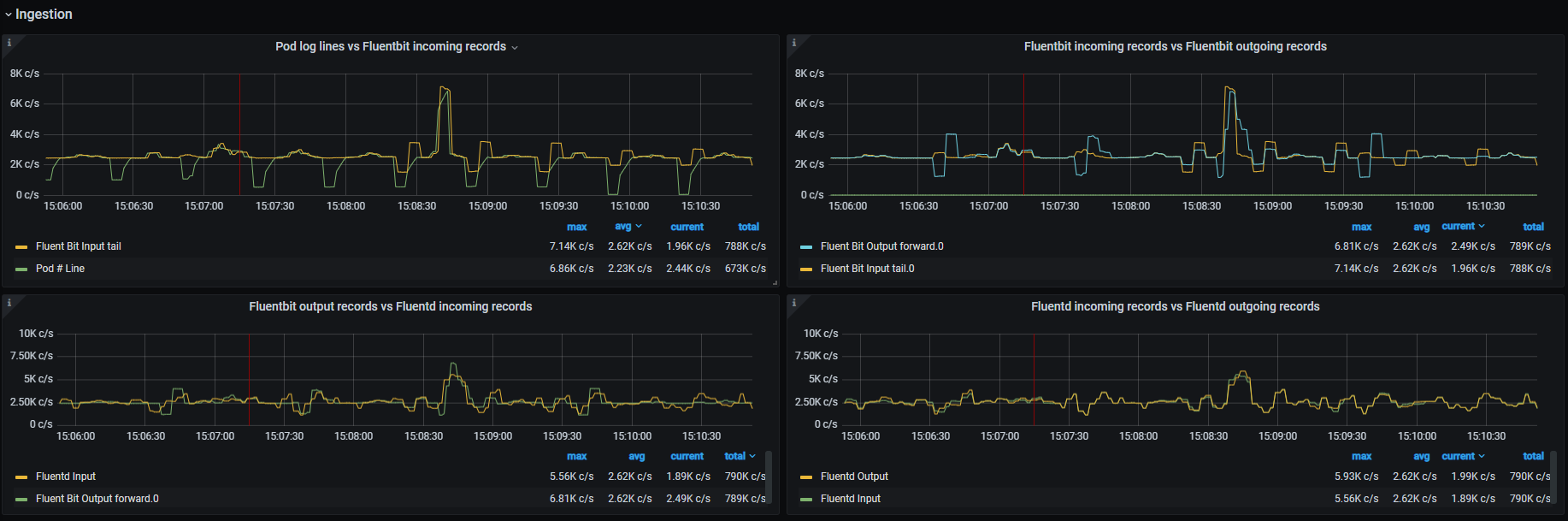Sort top-right panel legend by max
Image resolution: width=1568 pixels, height=521 pixels.
tap(1362, 227)
